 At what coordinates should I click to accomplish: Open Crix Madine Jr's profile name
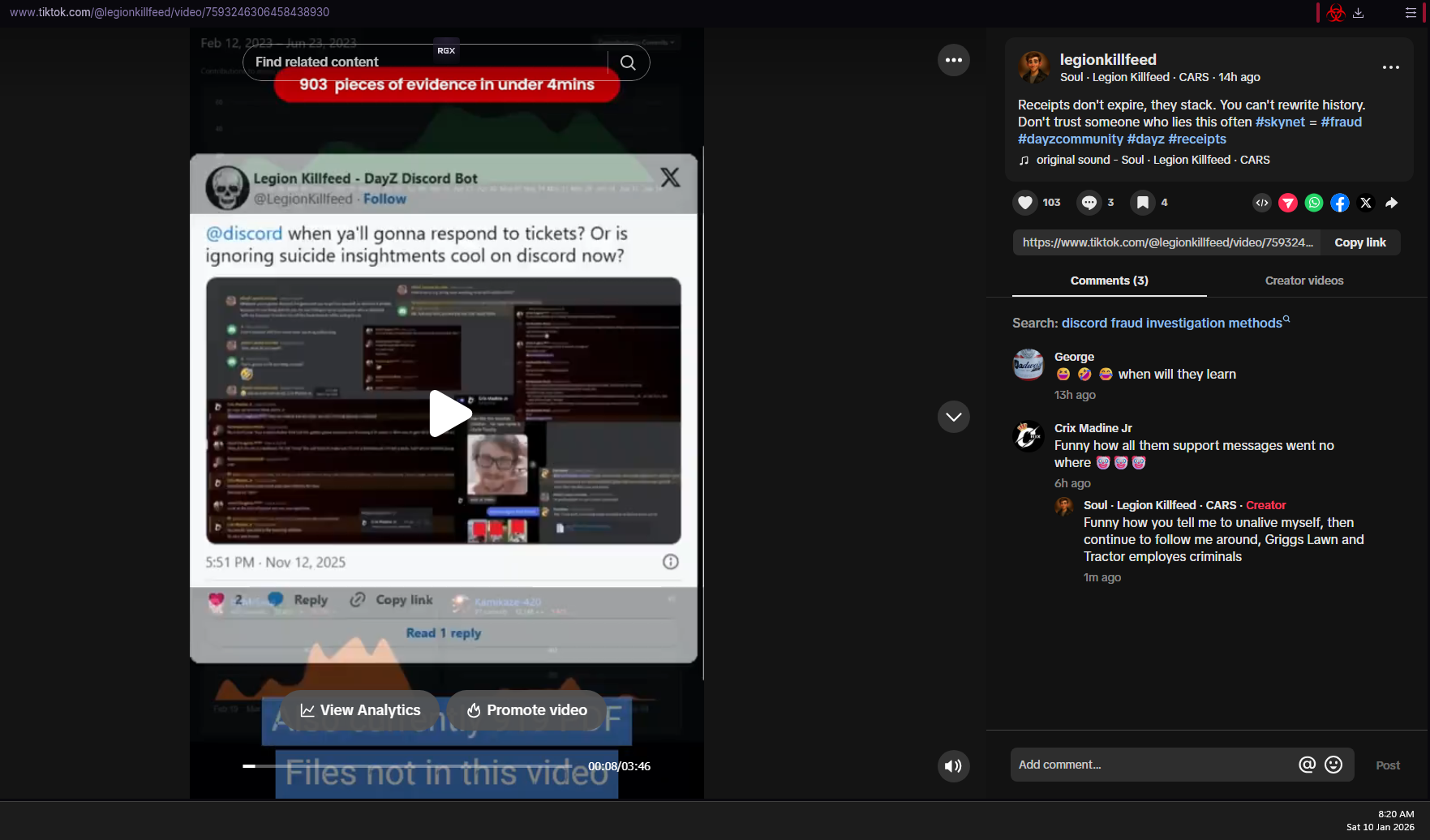pos(1093,428)
